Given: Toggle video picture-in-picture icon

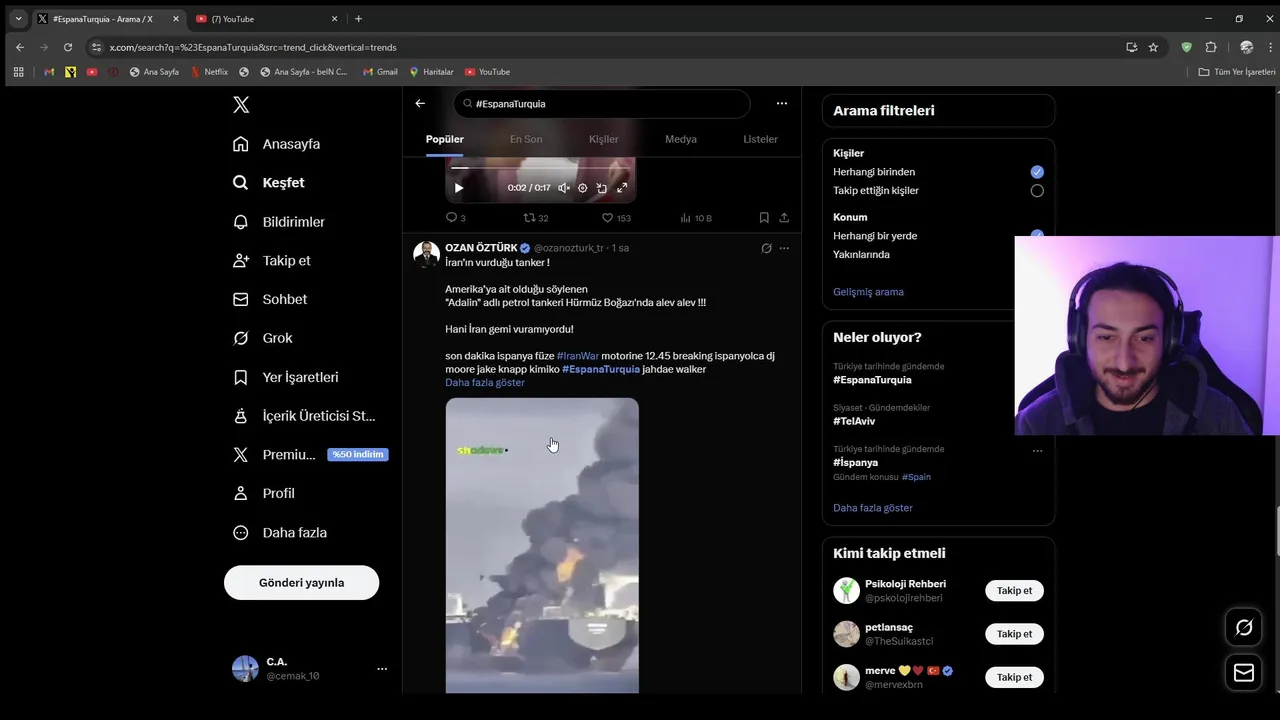Looking at the screenshot, I should point(602,188).
